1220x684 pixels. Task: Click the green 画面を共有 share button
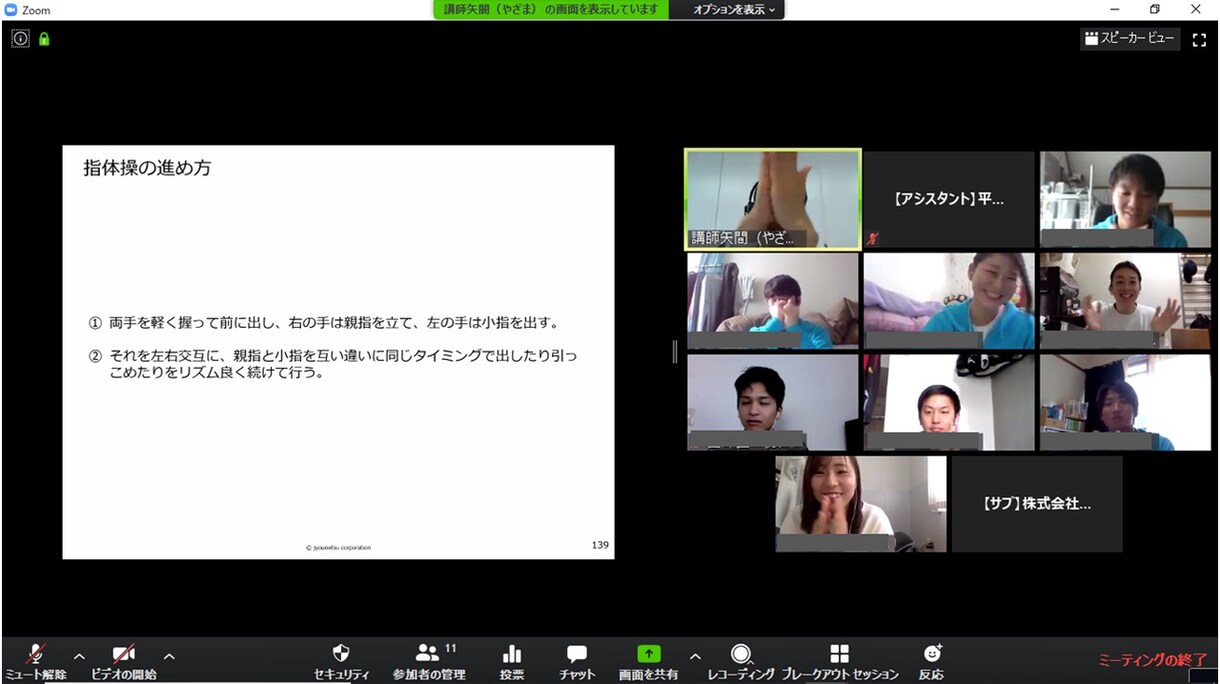tap(648, 661)
